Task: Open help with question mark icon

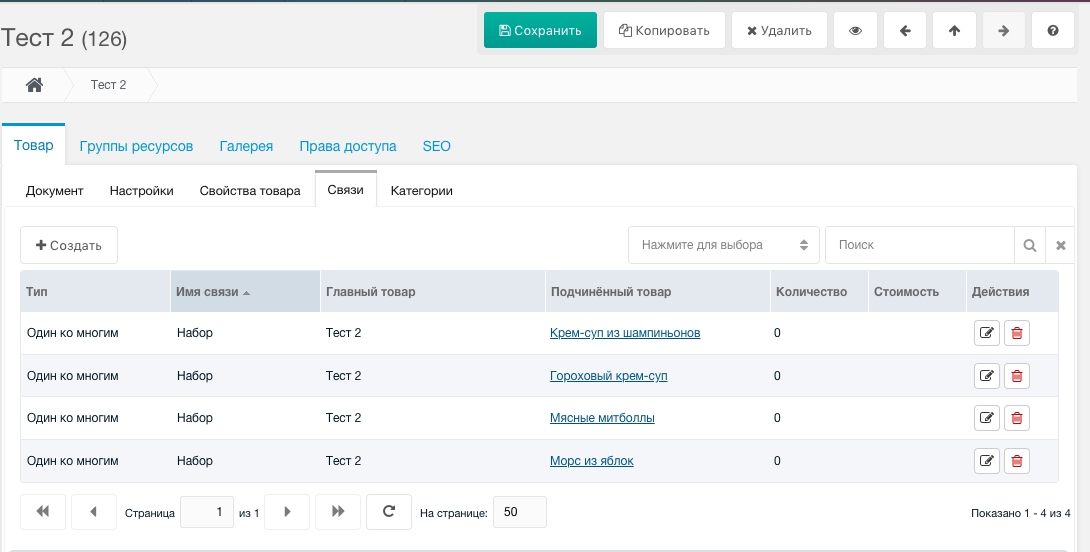Action: coord(1053,30)
